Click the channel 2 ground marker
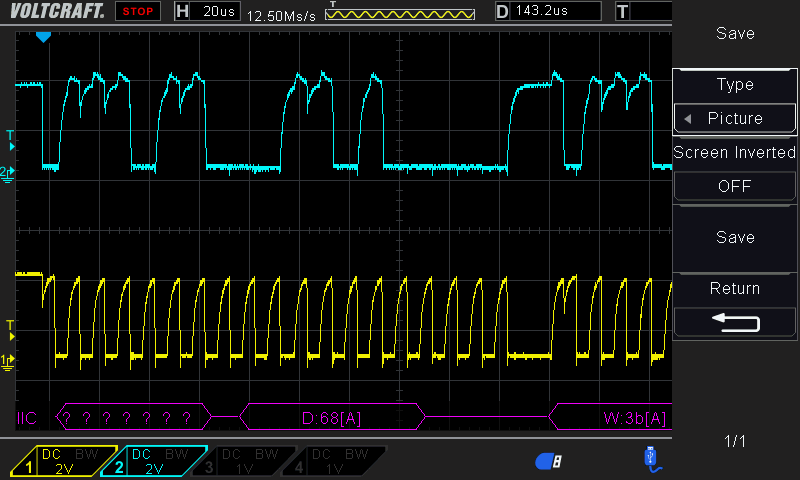 [8, 173]
